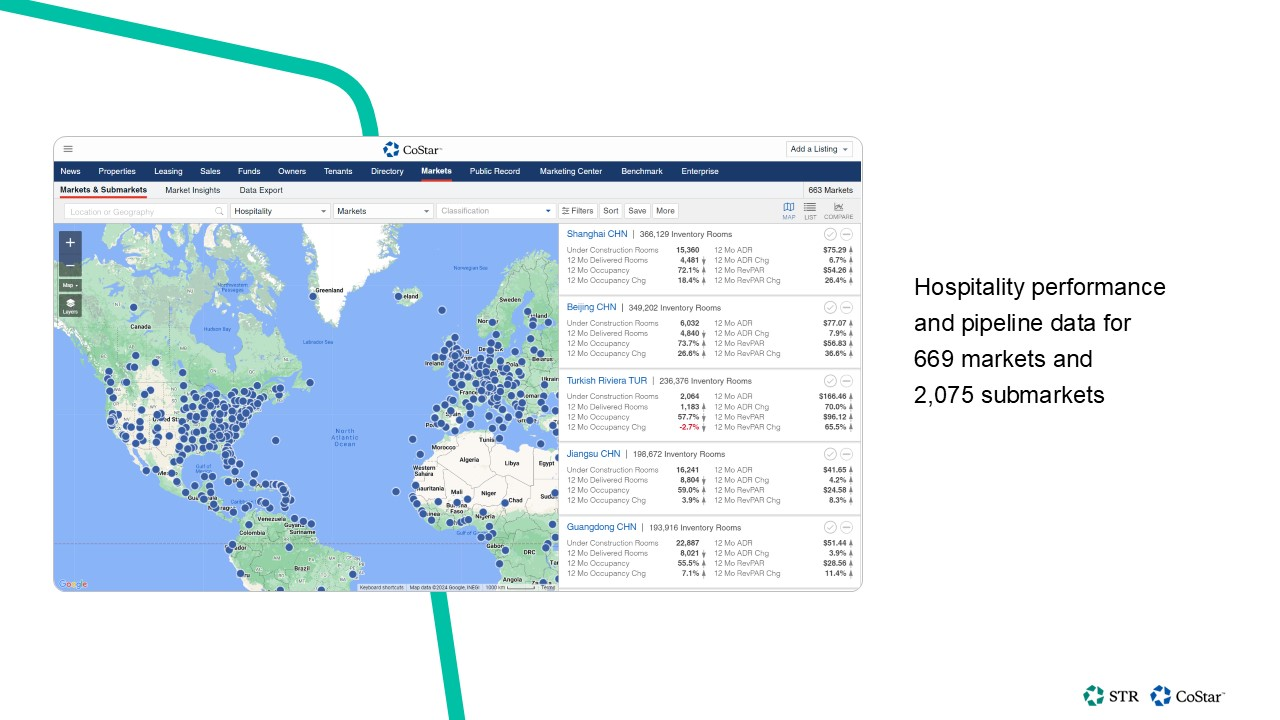
Task: Switch to LIST view icon
Action: (810, 210)
